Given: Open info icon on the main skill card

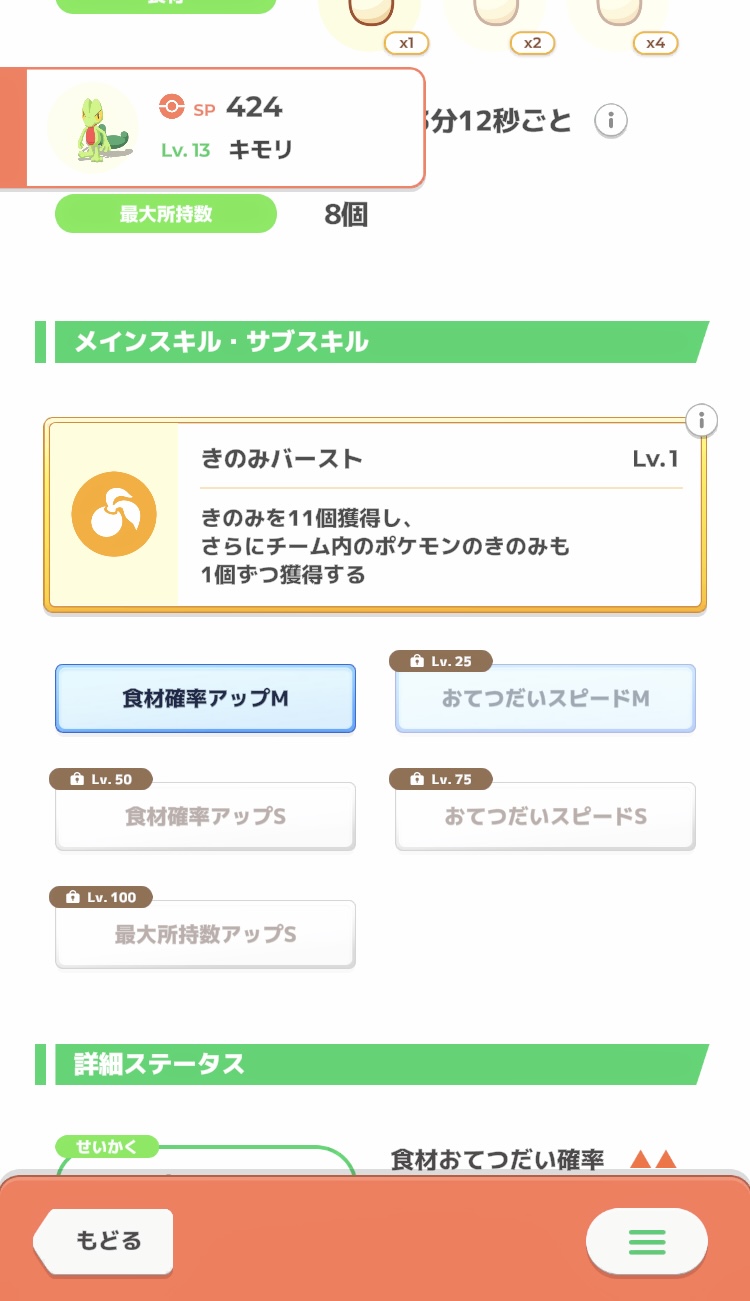Looking at the screenshot, I should (702, 421).
